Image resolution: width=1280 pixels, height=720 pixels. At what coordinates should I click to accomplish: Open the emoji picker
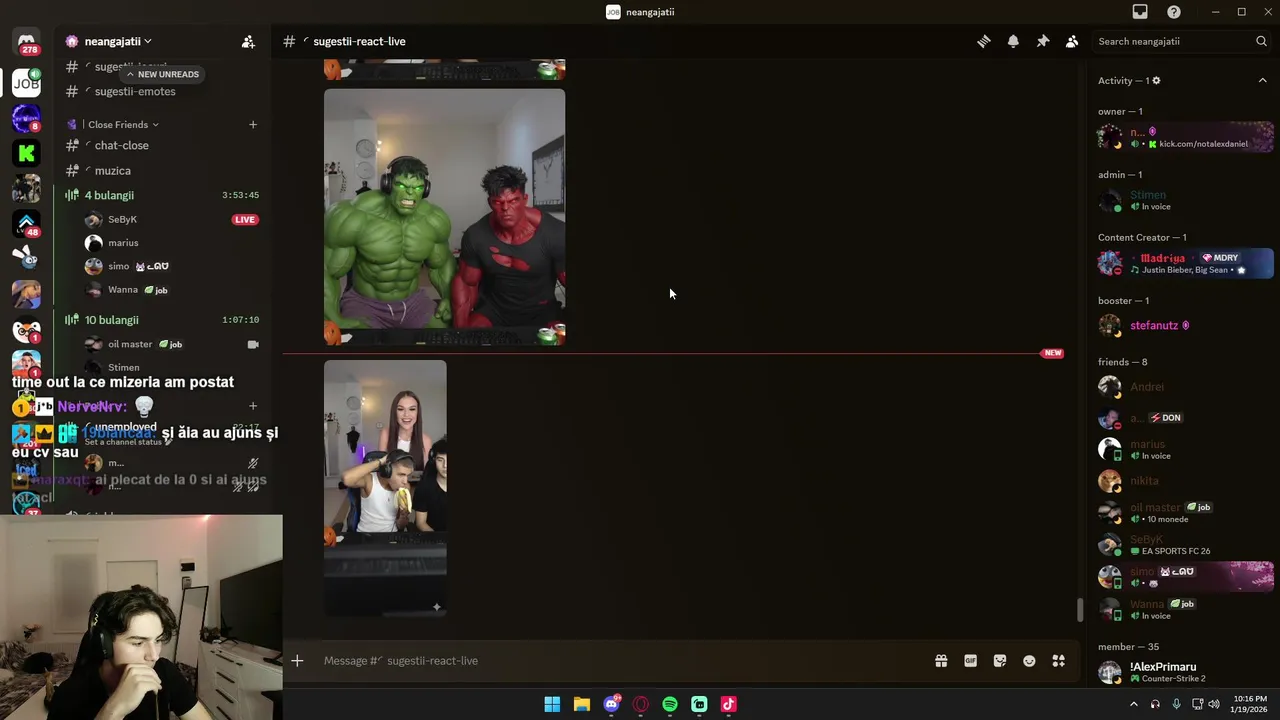[x=1029, y=661]
